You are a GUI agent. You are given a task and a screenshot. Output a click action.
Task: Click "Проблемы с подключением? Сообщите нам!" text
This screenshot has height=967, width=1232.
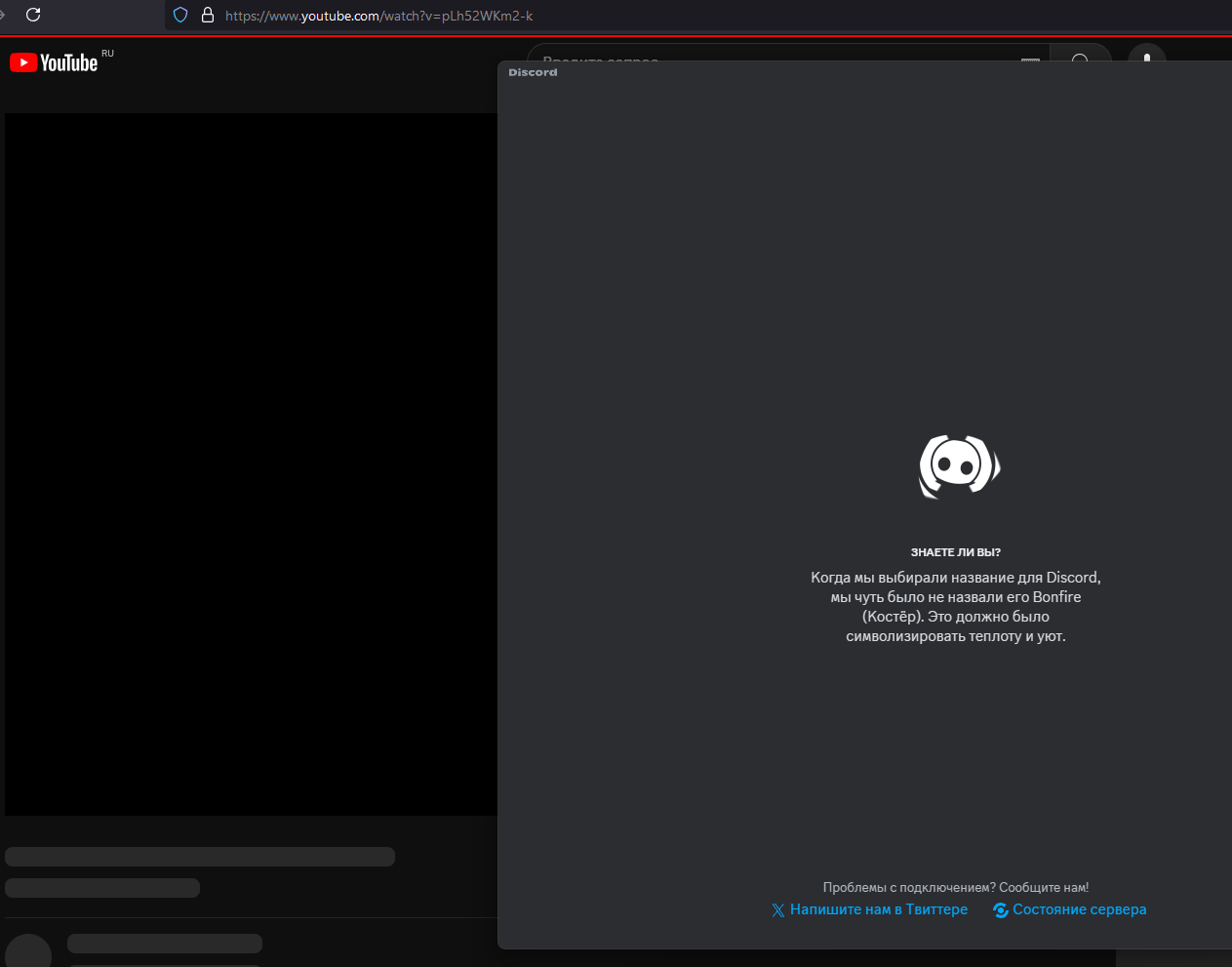point(956,887)
